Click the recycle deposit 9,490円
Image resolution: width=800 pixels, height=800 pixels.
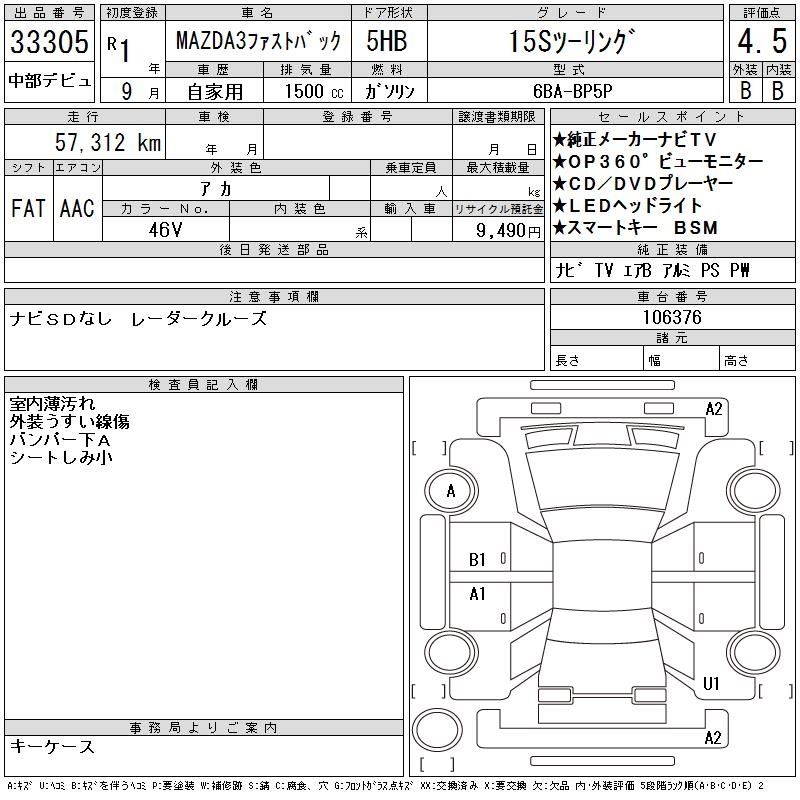tap(508, 231)
